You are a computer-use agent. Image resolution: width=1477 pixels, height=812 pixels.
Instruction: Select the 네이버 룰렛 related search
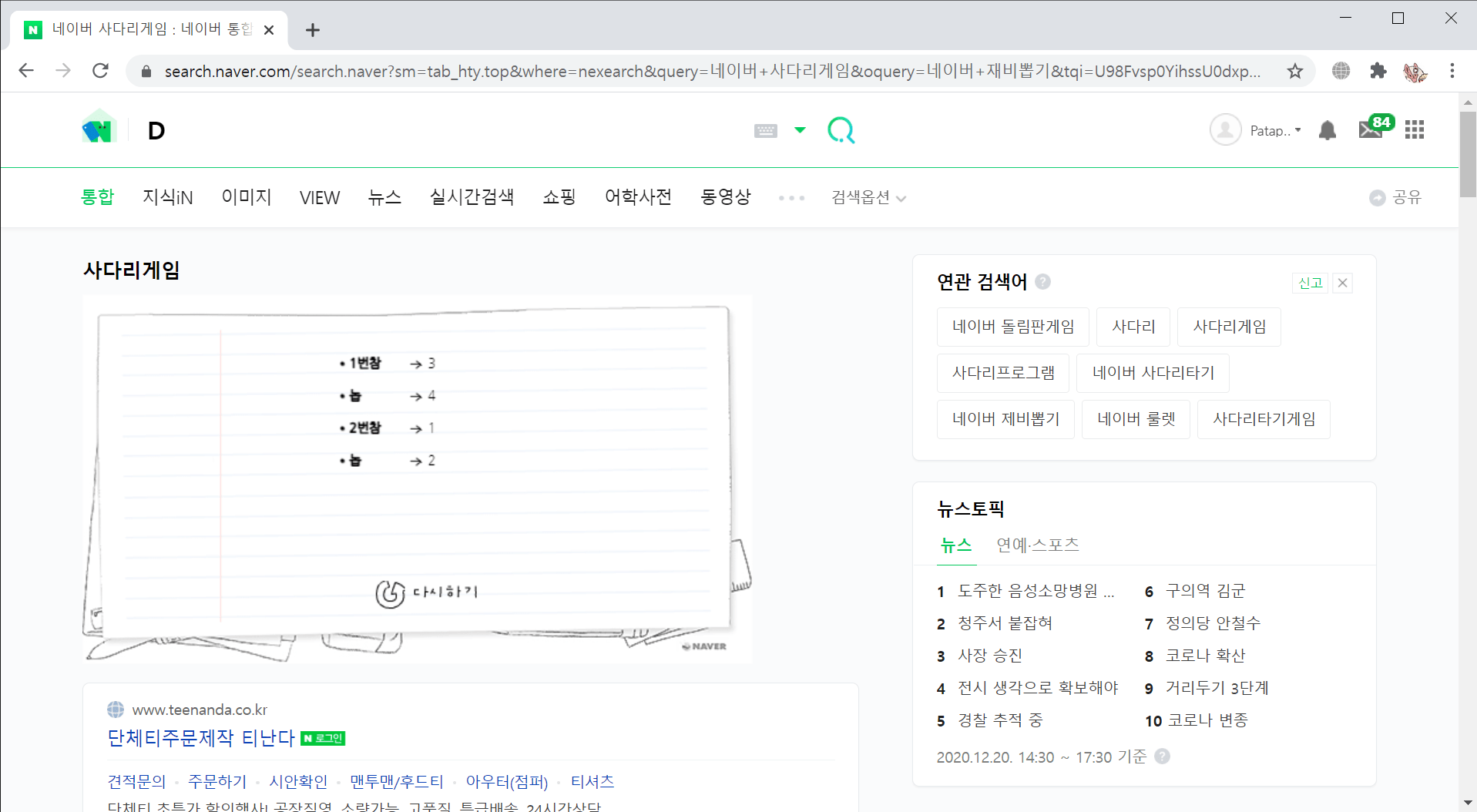pyautogui.click(x=1136, y=419)
